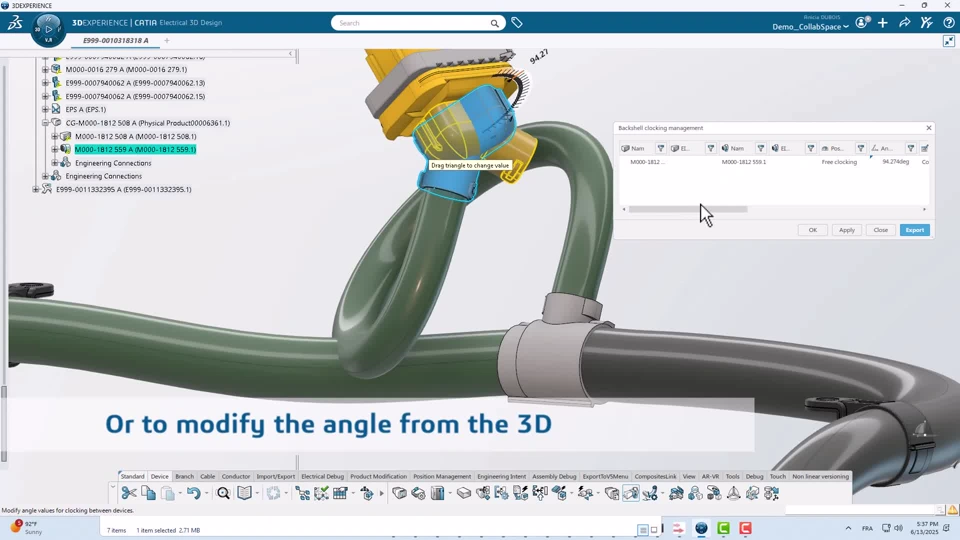960x540 pixels.
Task: Click Close button in clocking dialog
Action: (880, 230)
